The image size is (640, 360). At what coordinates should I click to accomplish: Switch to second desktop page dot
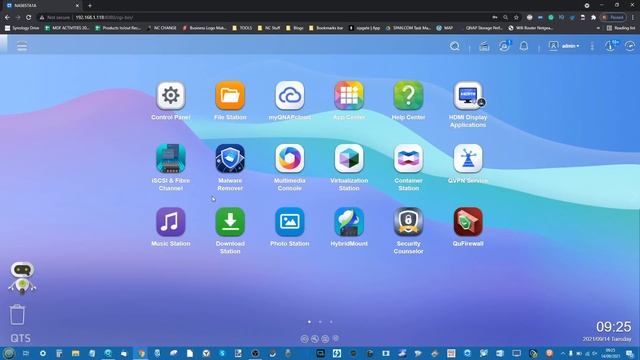point(320,322)
